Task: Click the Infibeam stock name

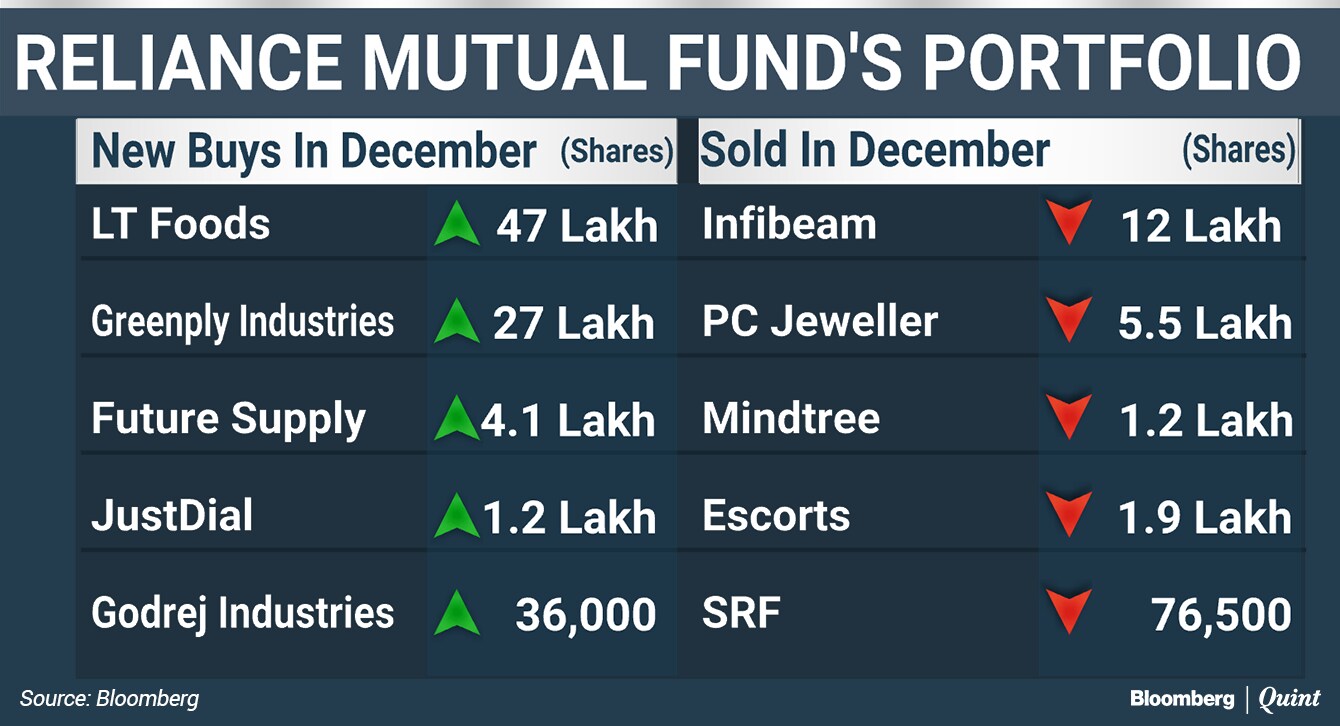Action: tap(789, 224)
